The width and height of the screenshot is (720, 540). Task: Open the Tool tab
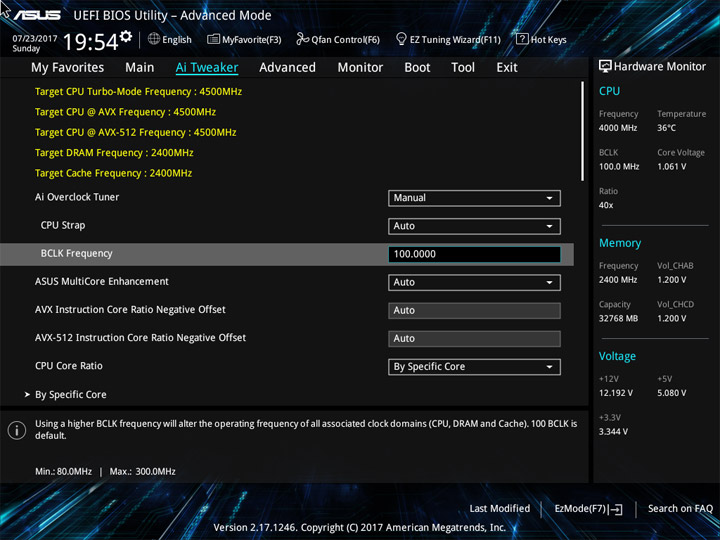[x=463, y=68]
